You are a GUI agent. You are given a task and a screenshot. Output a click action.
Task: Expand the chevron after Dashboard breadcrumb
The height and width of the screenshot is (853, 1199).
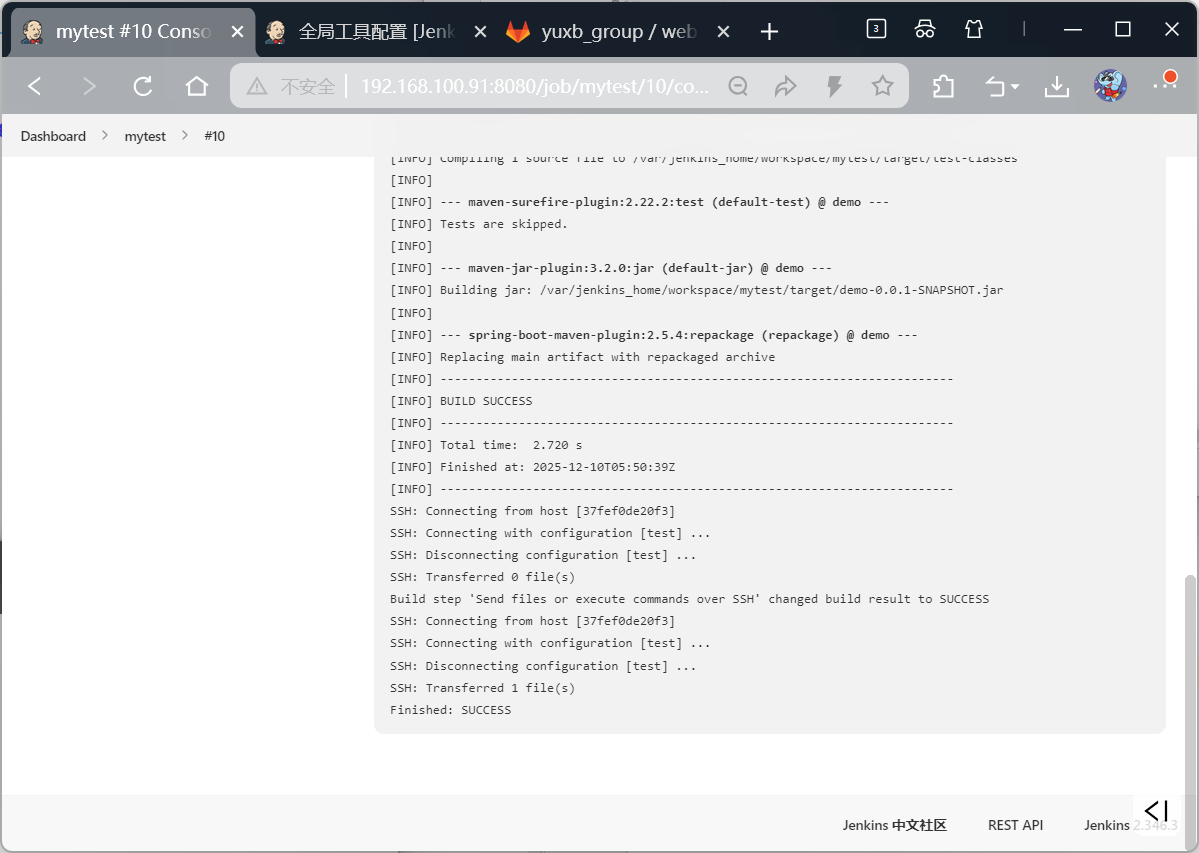[105, 135]
